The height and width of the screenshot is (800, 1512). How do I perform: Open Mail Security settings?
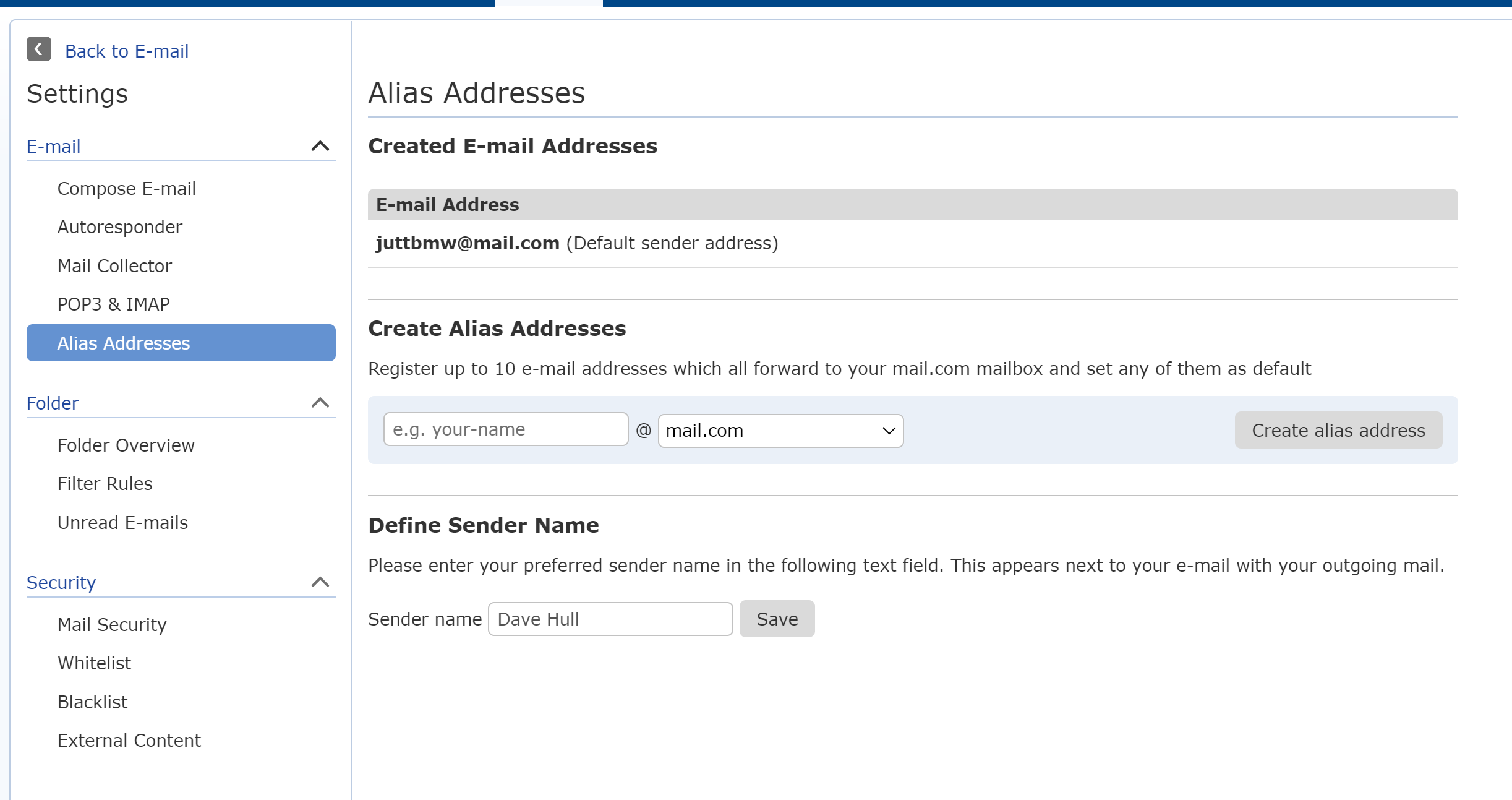[x=112, y=625]
